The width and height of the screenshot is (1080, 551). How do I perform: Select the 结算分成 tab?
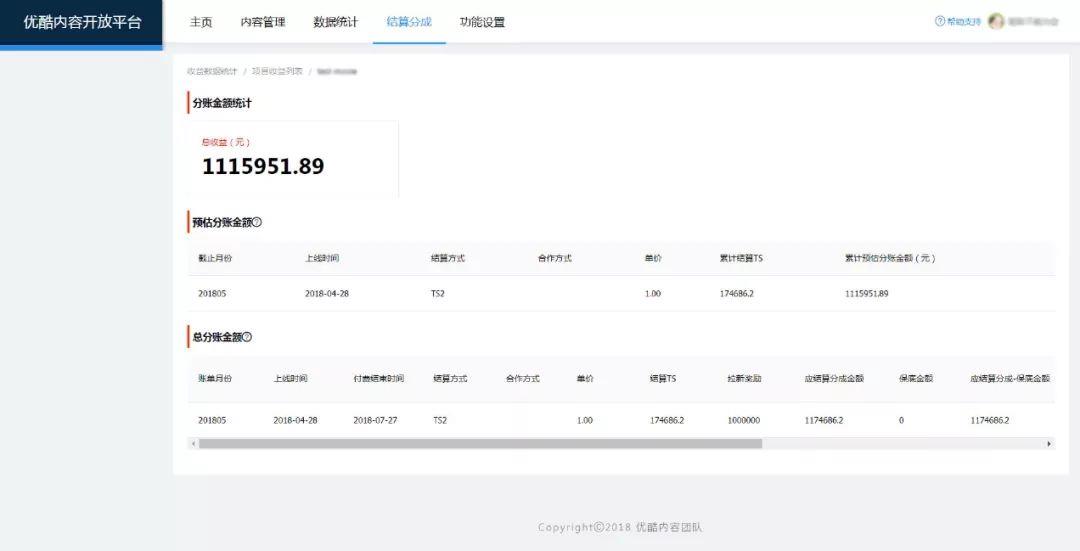click(409, 22)
